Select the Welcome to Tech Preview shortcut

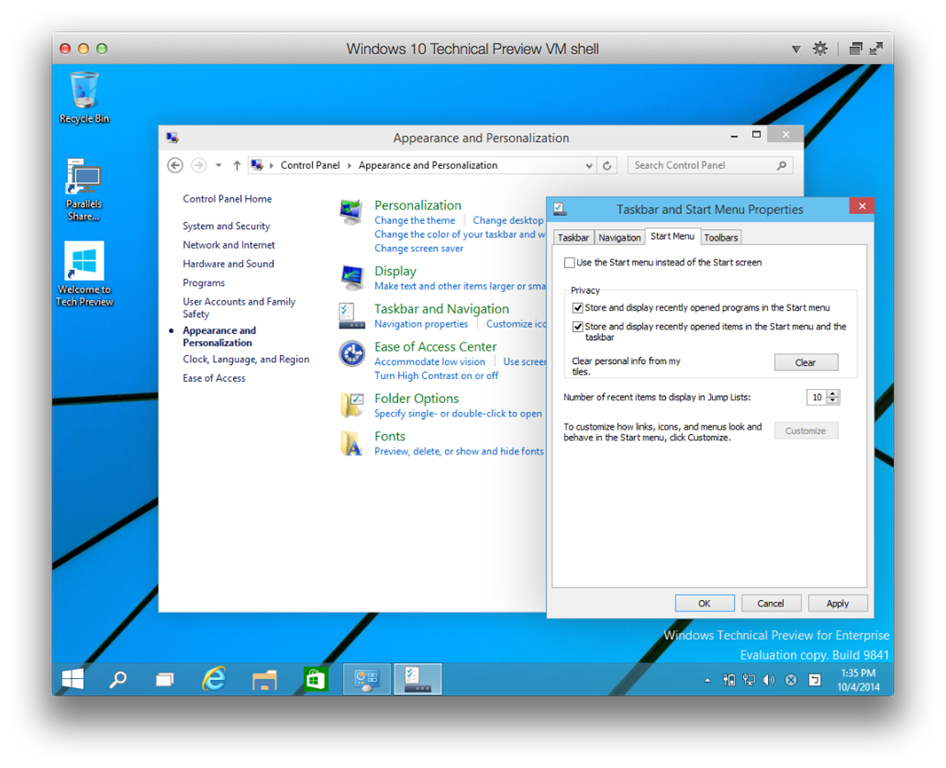[84, 275]
